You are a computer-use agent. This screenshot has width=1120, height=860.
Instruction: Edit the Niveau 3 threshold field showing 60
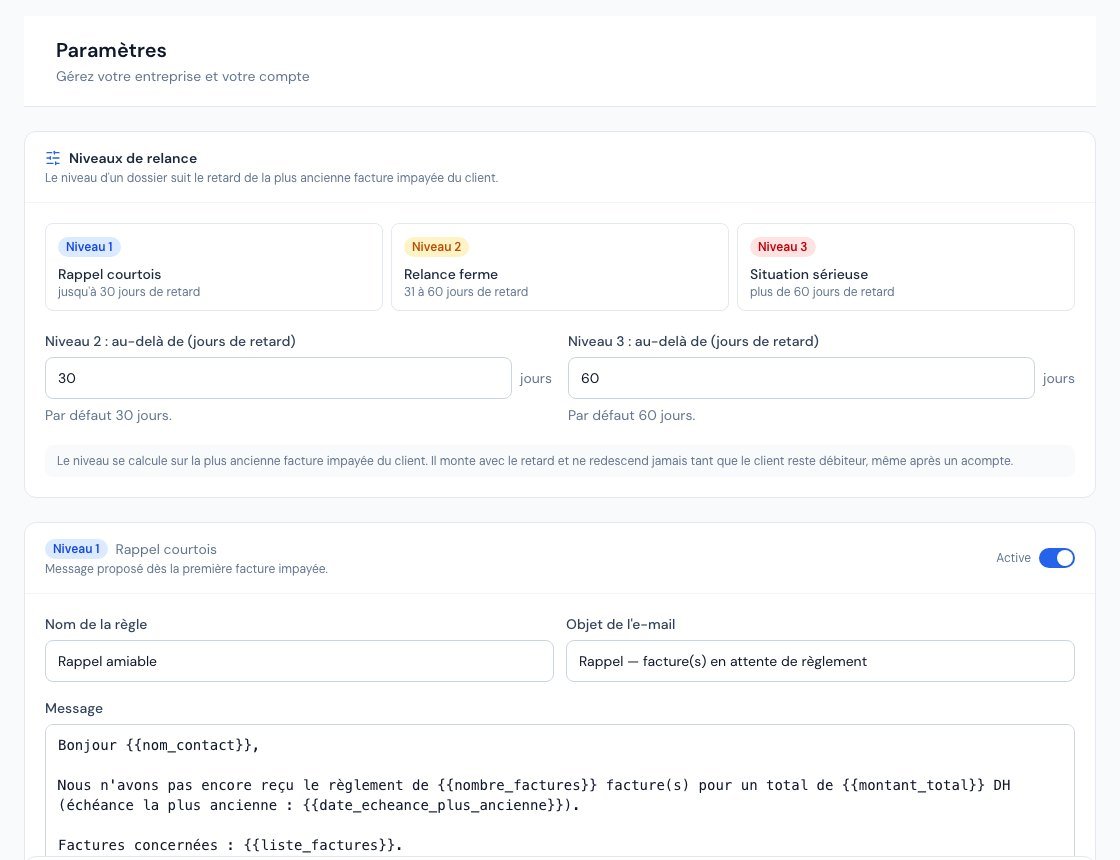(x=801, y=378)
